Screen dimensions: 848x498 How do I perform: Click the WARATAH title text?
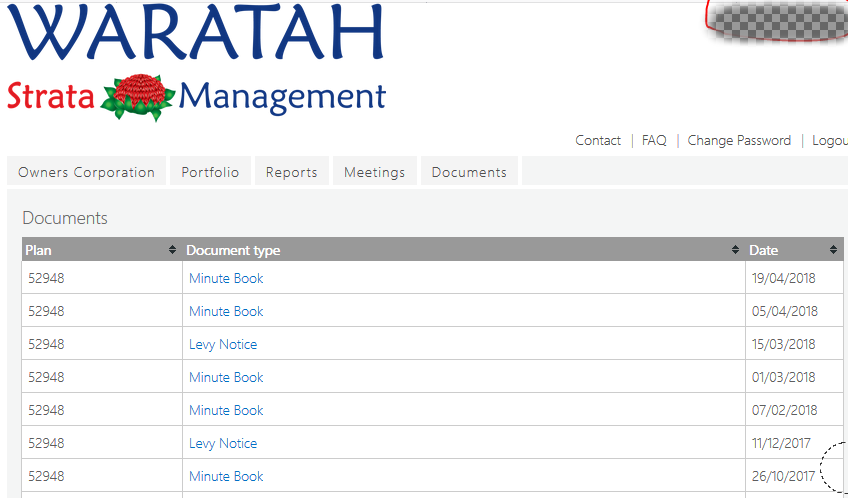pos(195,31)
